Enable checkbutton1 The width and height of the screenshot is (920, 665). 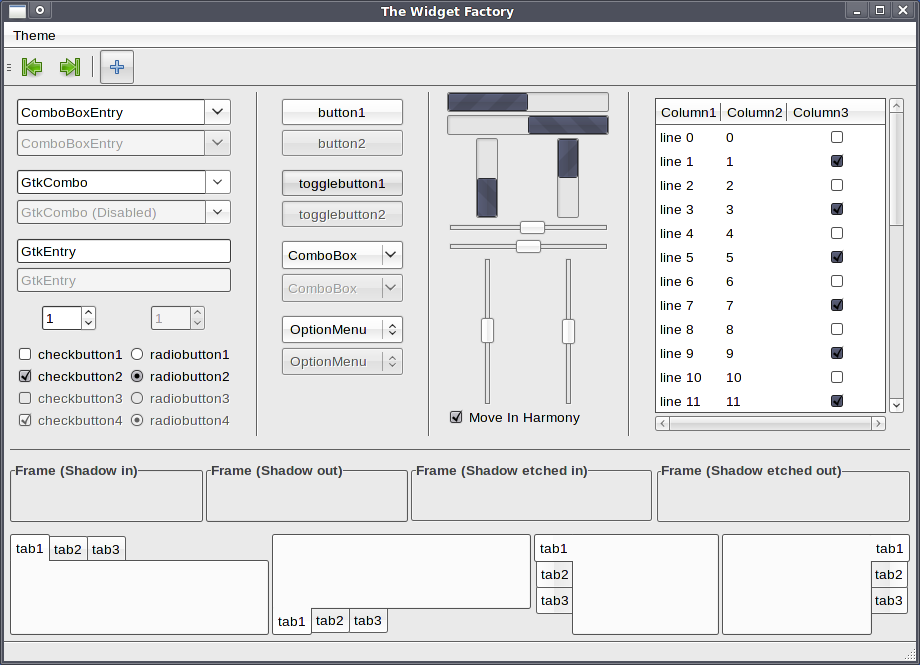point(25,354)
